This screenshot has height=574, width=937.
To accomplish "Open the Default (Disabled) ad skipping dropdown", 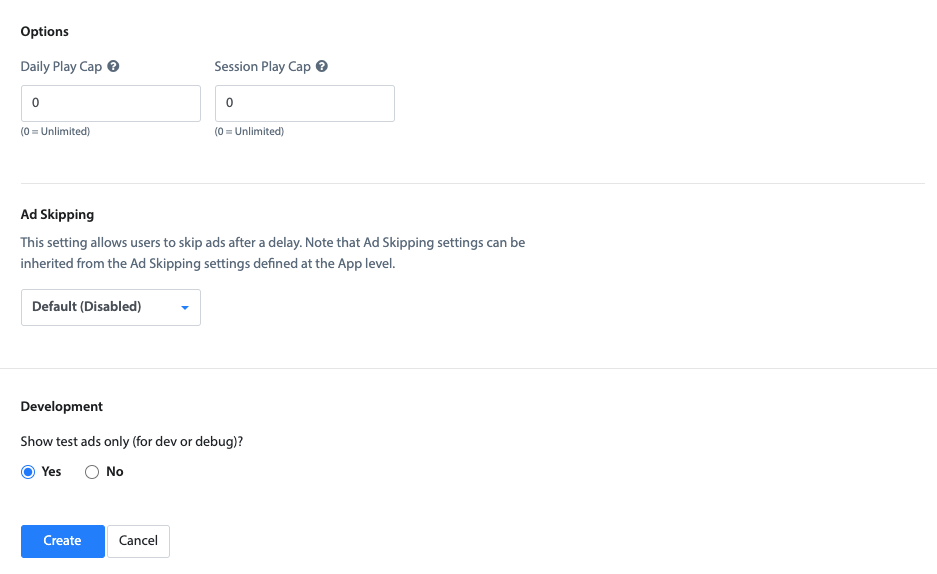I will click(111, 308).
